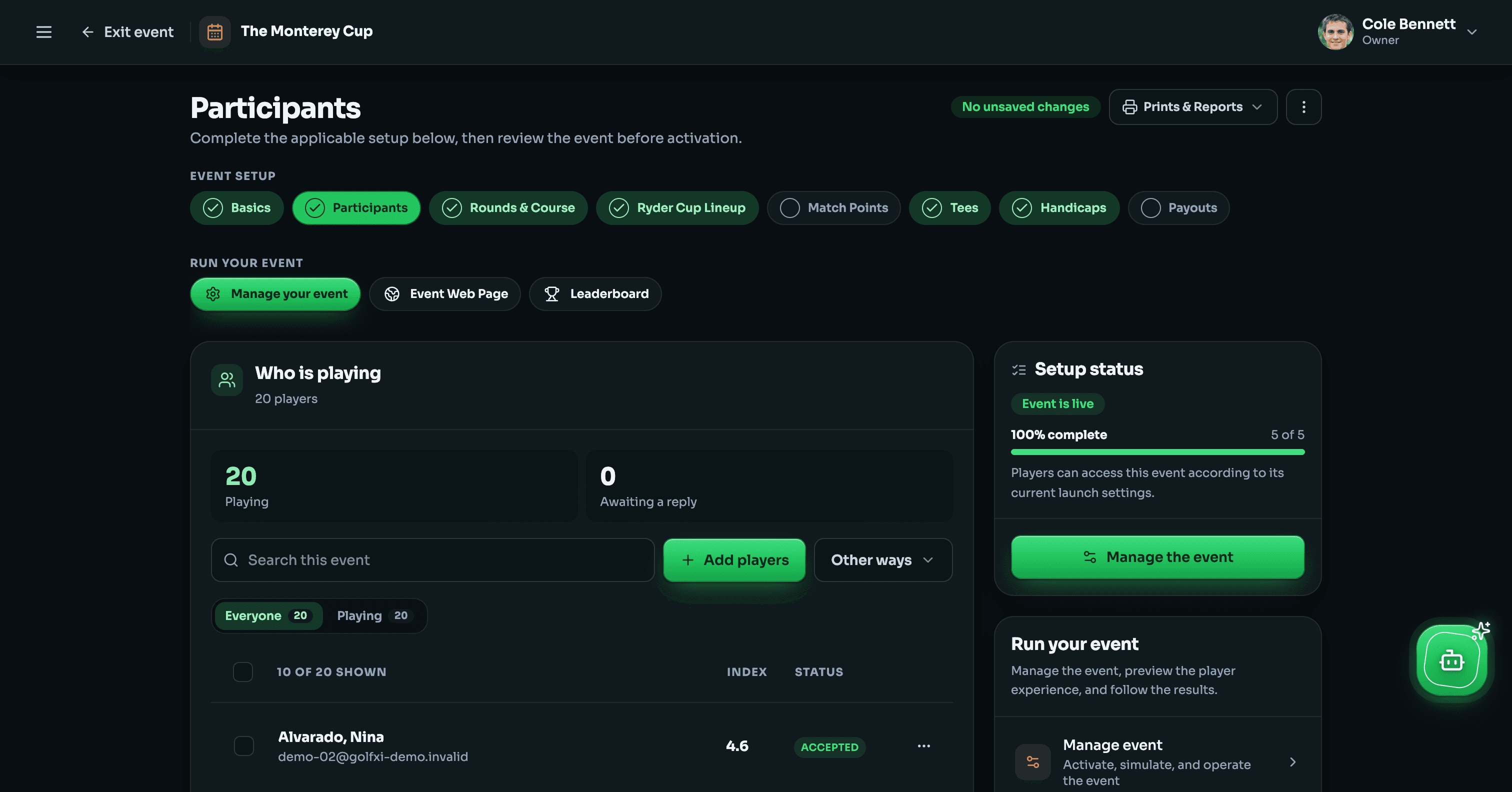Open the Prints & Reports dropdown
Viewport: 1512px width, 792px height.
pos(1192,107)
